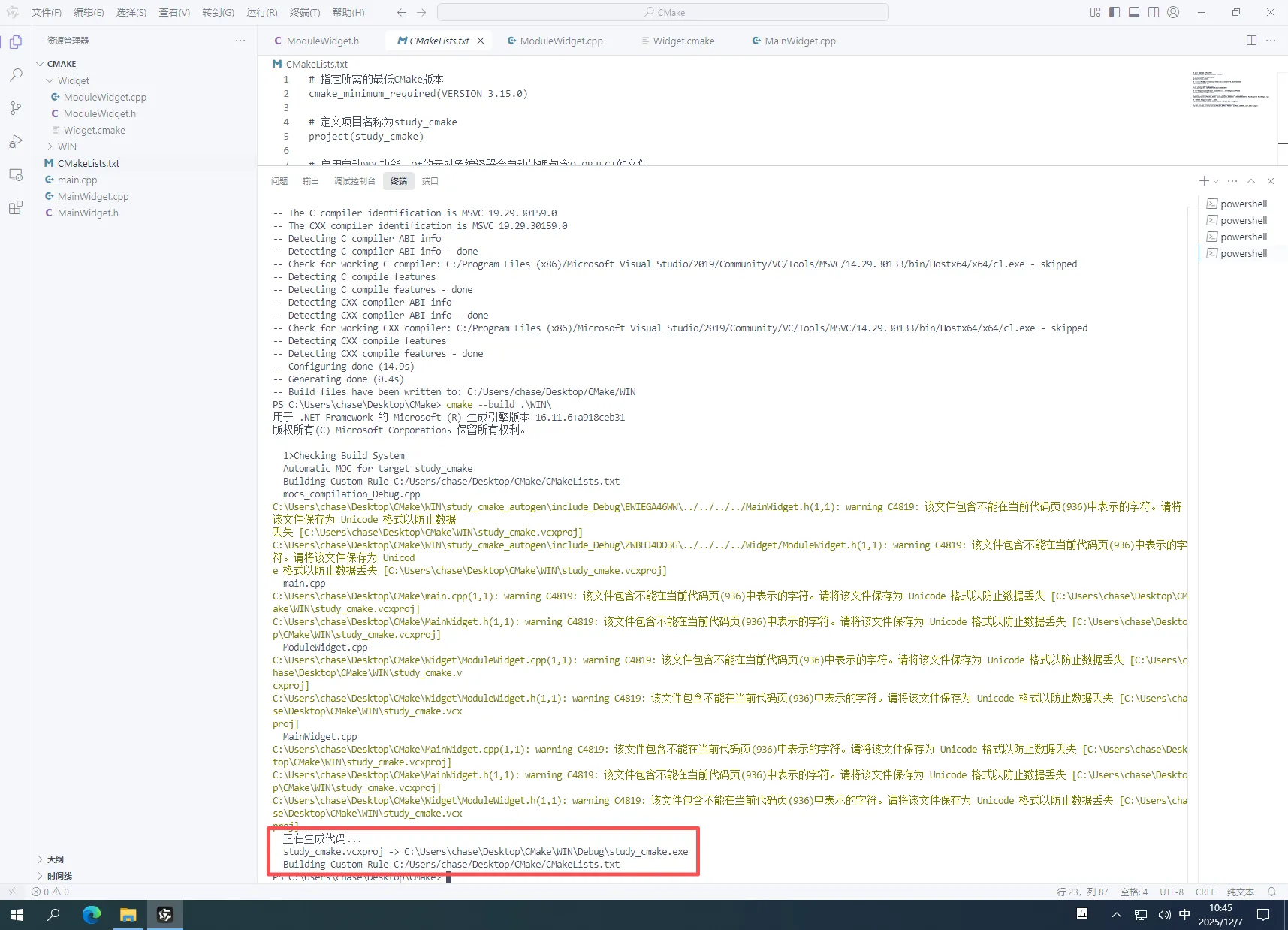Switch to the 调试控制台 debug console tab
Screen dimensions: 1288x930
[354, 181]
